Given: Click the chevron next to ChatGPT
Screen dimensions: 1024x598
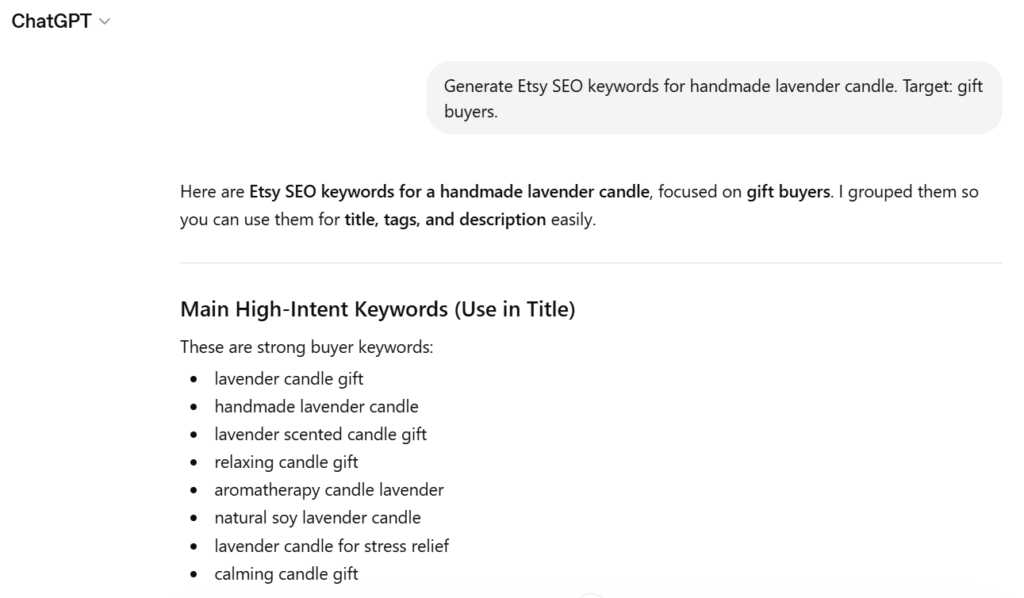Looking at the screenshot, I should pos(106,22).
